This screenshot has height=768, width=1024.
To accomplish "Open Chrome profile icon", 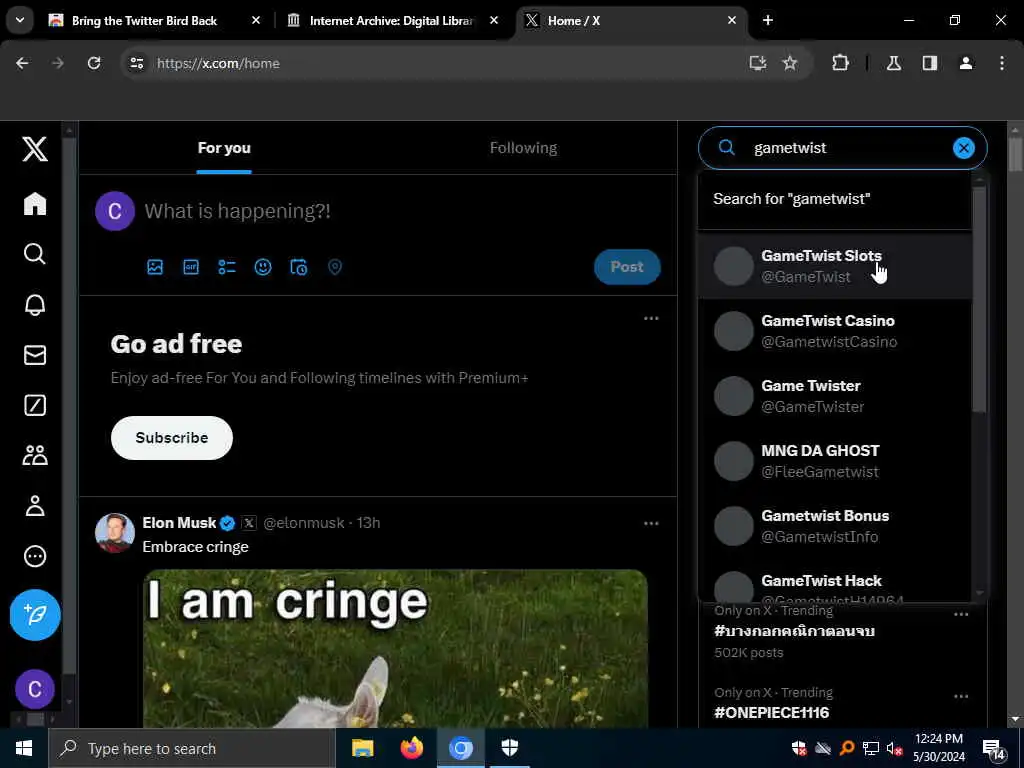I will click(x=965, y=63).
